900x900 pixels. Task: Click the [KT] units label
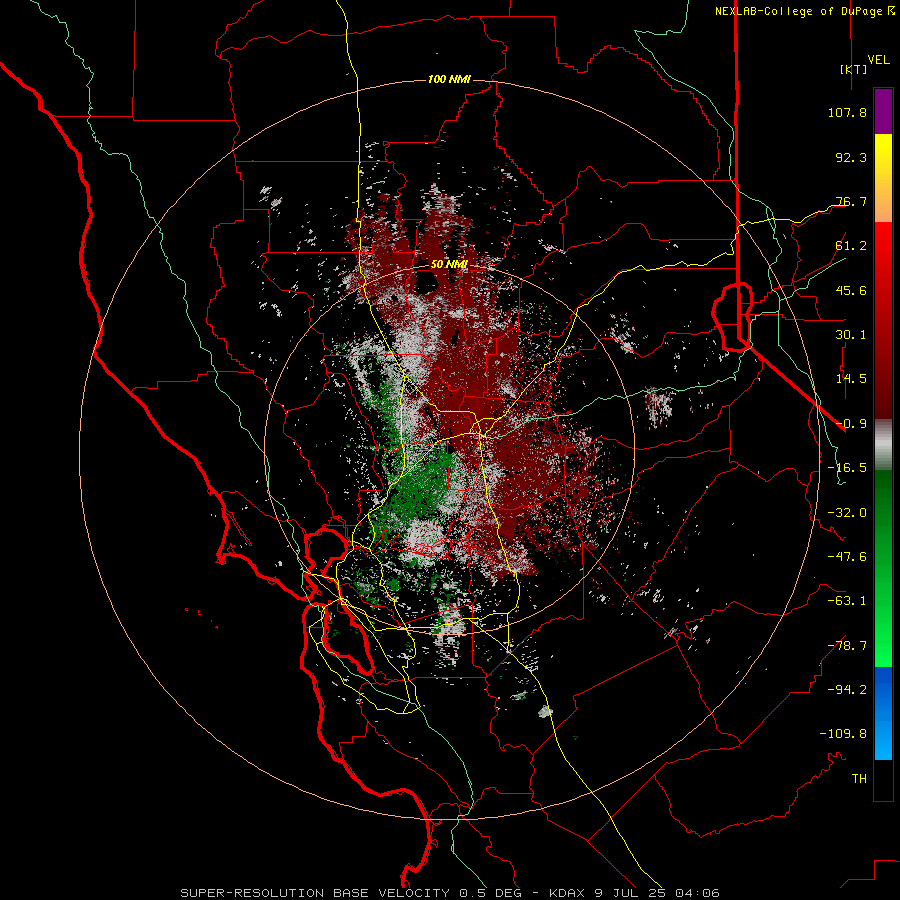point(853,69)
